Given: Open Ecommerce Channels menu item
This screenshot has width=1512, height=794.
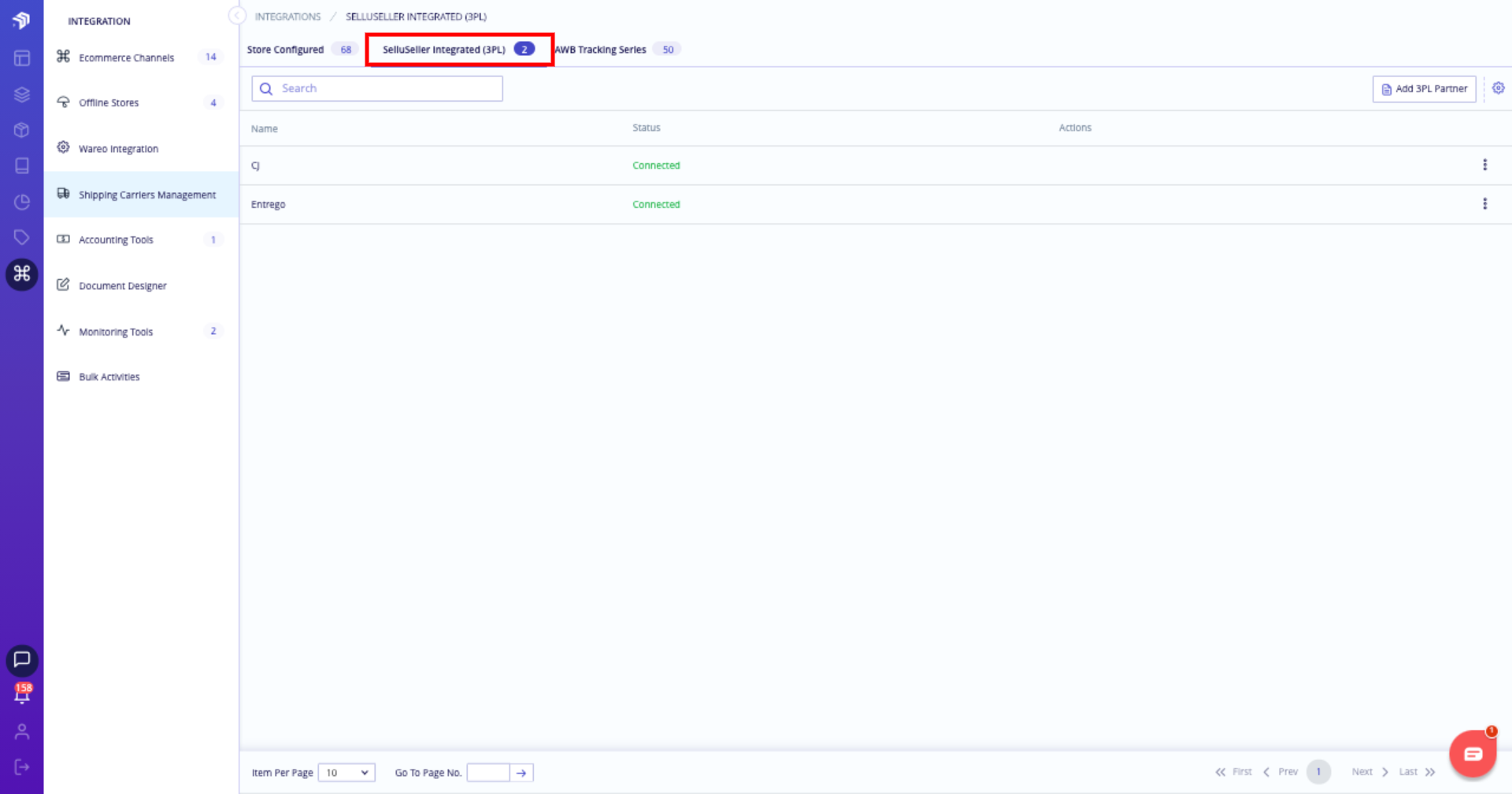Looking at the screenshot, I should click(x=141, y=58).
